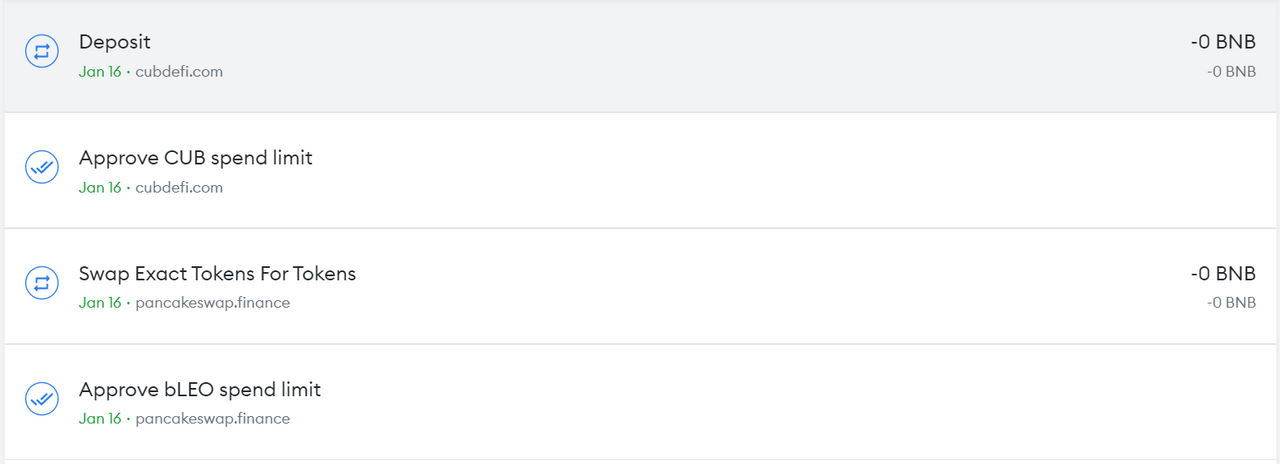Click pancakeswap.finance under Swap Exact Tokens

(213, 302)
